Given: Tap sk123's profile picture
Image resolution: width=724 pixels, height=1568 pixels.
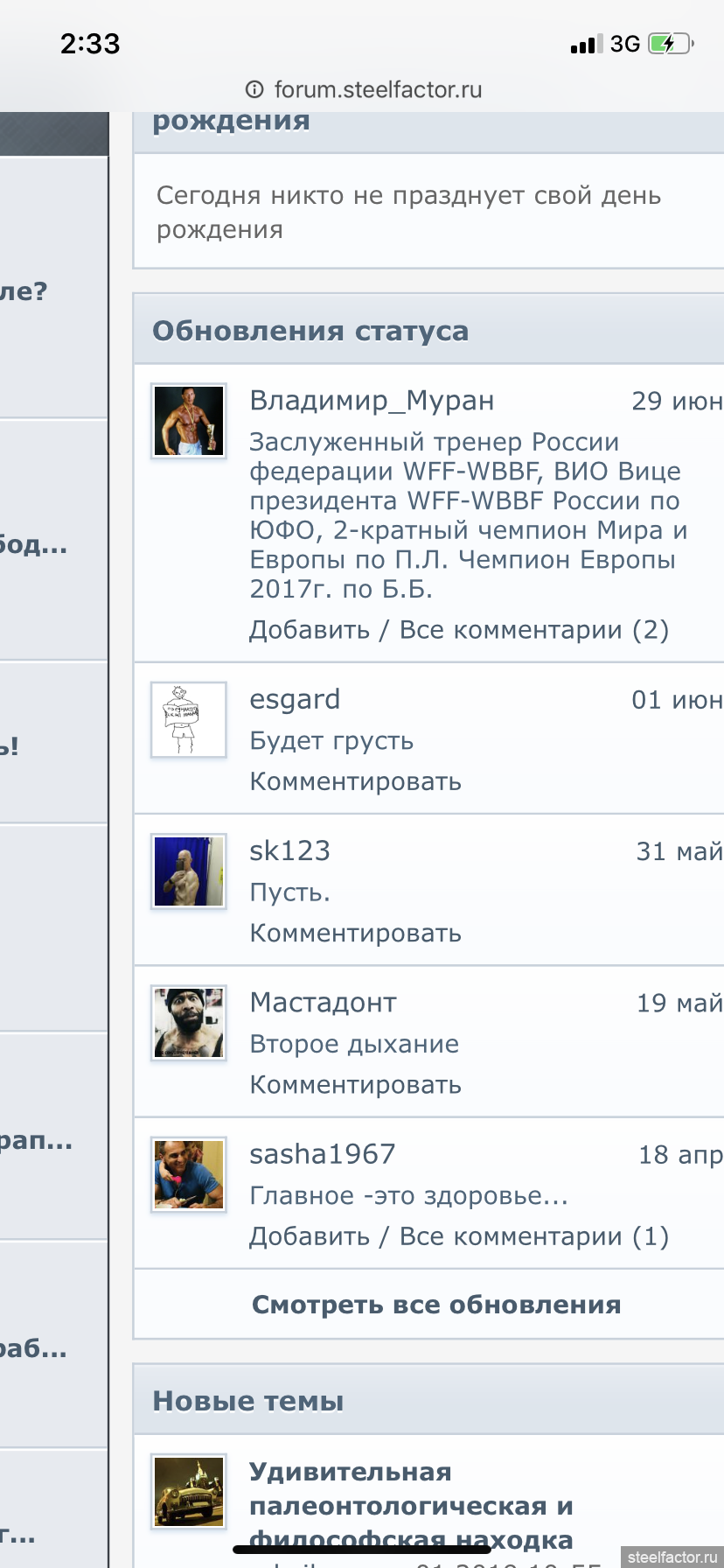Looking at the screenshot, I should [189, 871].
